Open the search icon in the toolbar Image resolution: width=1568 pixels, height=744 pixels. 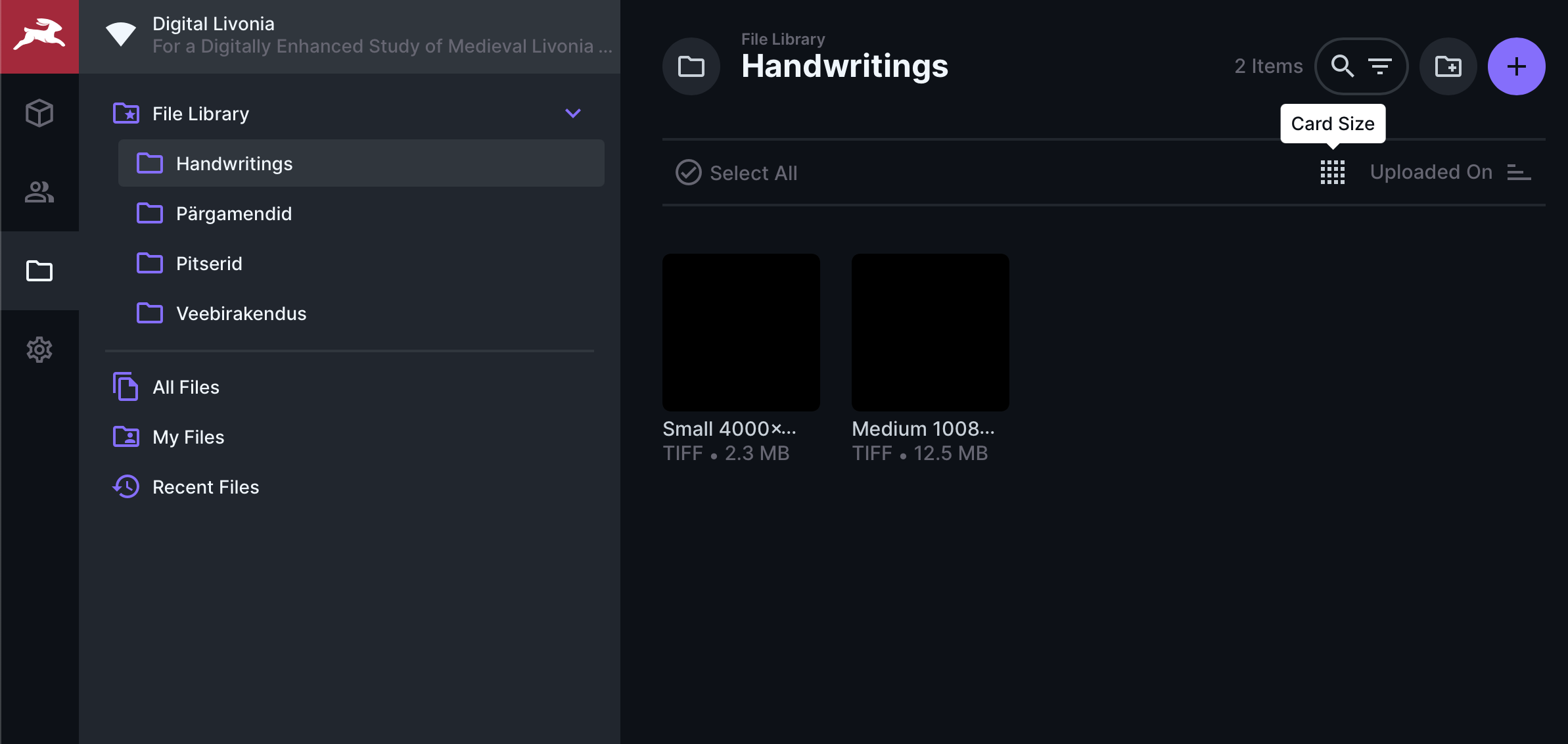pos(1343,66)
